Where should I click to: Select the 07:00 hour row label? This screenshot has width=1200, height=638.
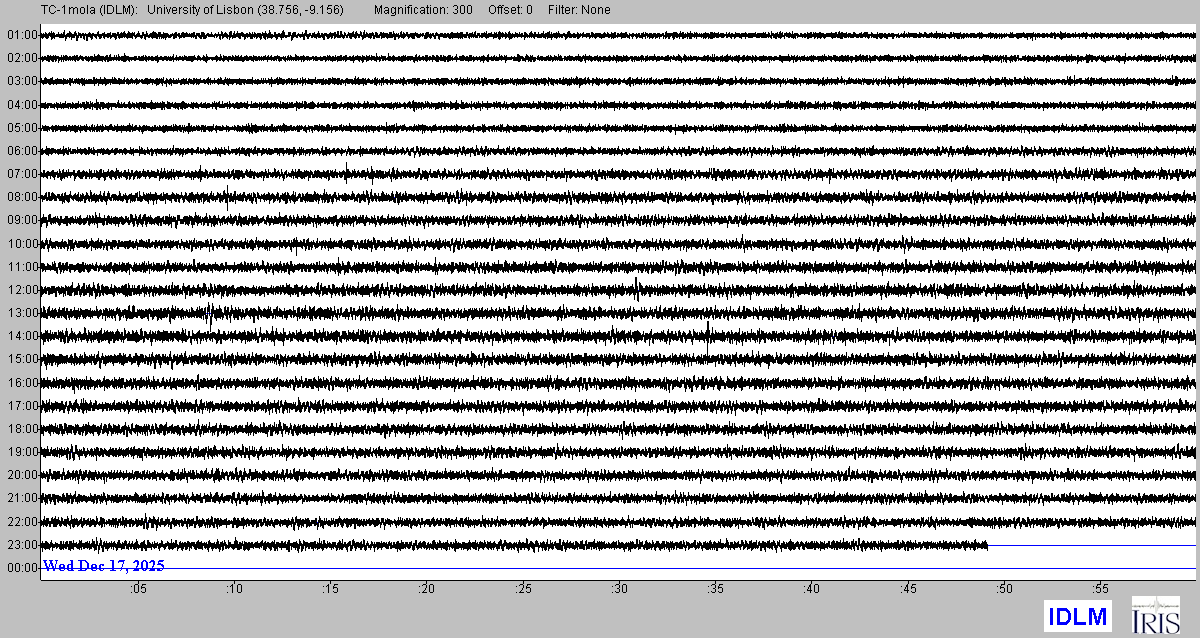point(22,174)
